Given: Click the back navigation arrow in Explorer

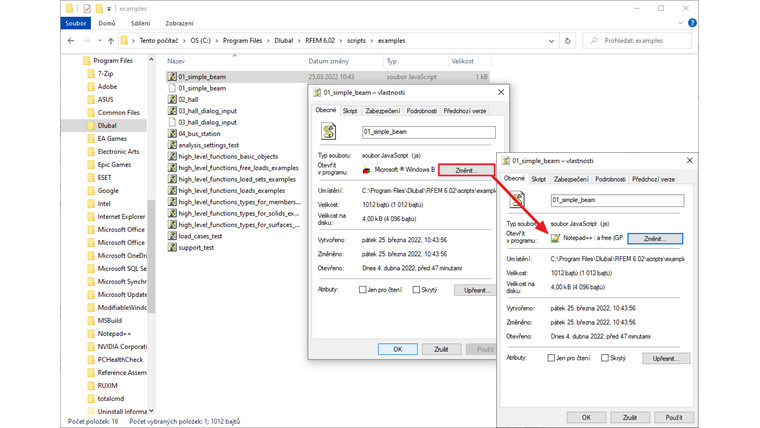Looking at the screenshot, I should click(x=71, y=41).
